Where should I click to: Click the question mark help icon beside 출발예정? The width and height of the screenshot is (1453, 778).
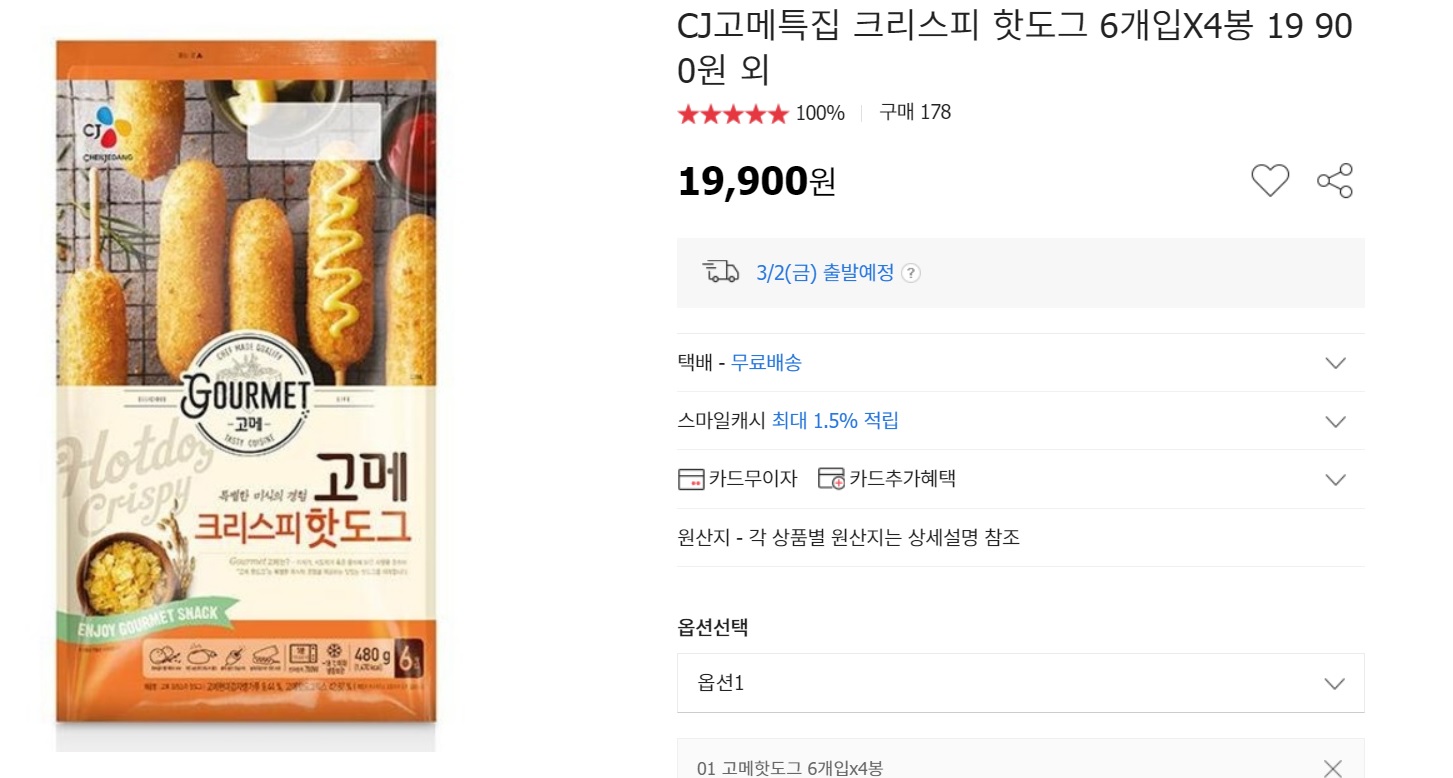910,274
